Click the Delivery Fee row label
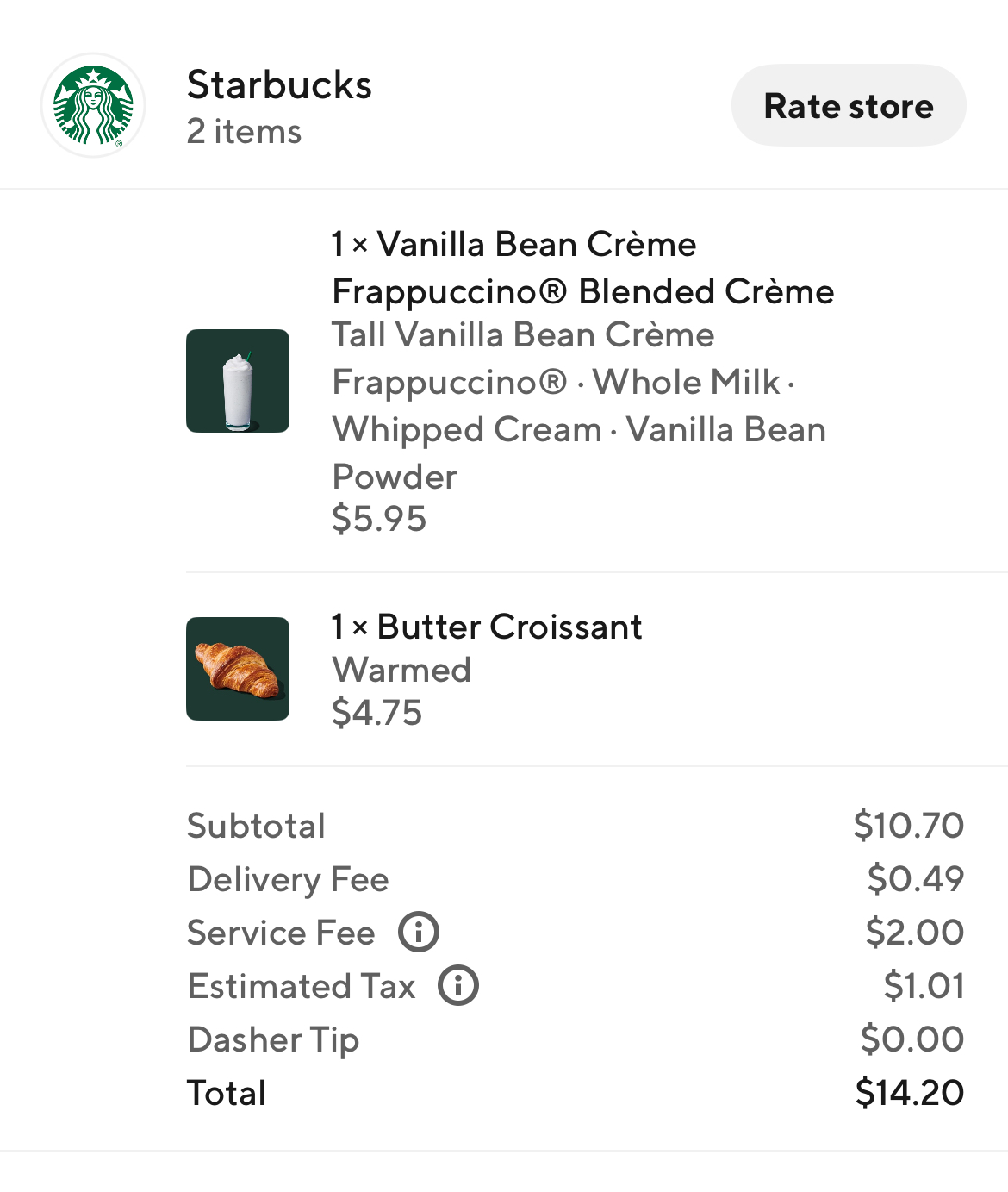1008x1192 pixels. point(288,879)
